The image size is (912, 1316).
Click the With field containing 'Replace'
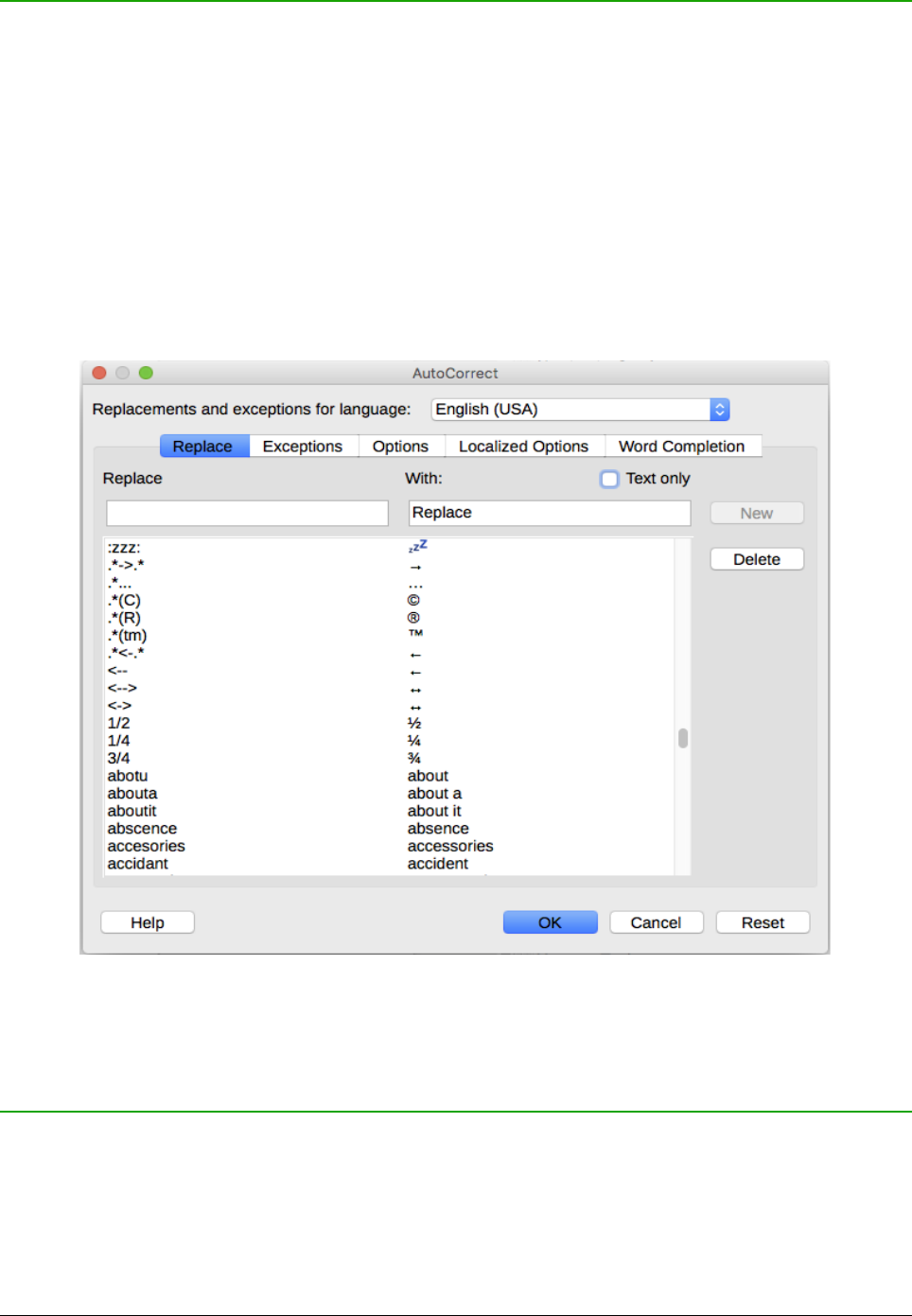550,513
